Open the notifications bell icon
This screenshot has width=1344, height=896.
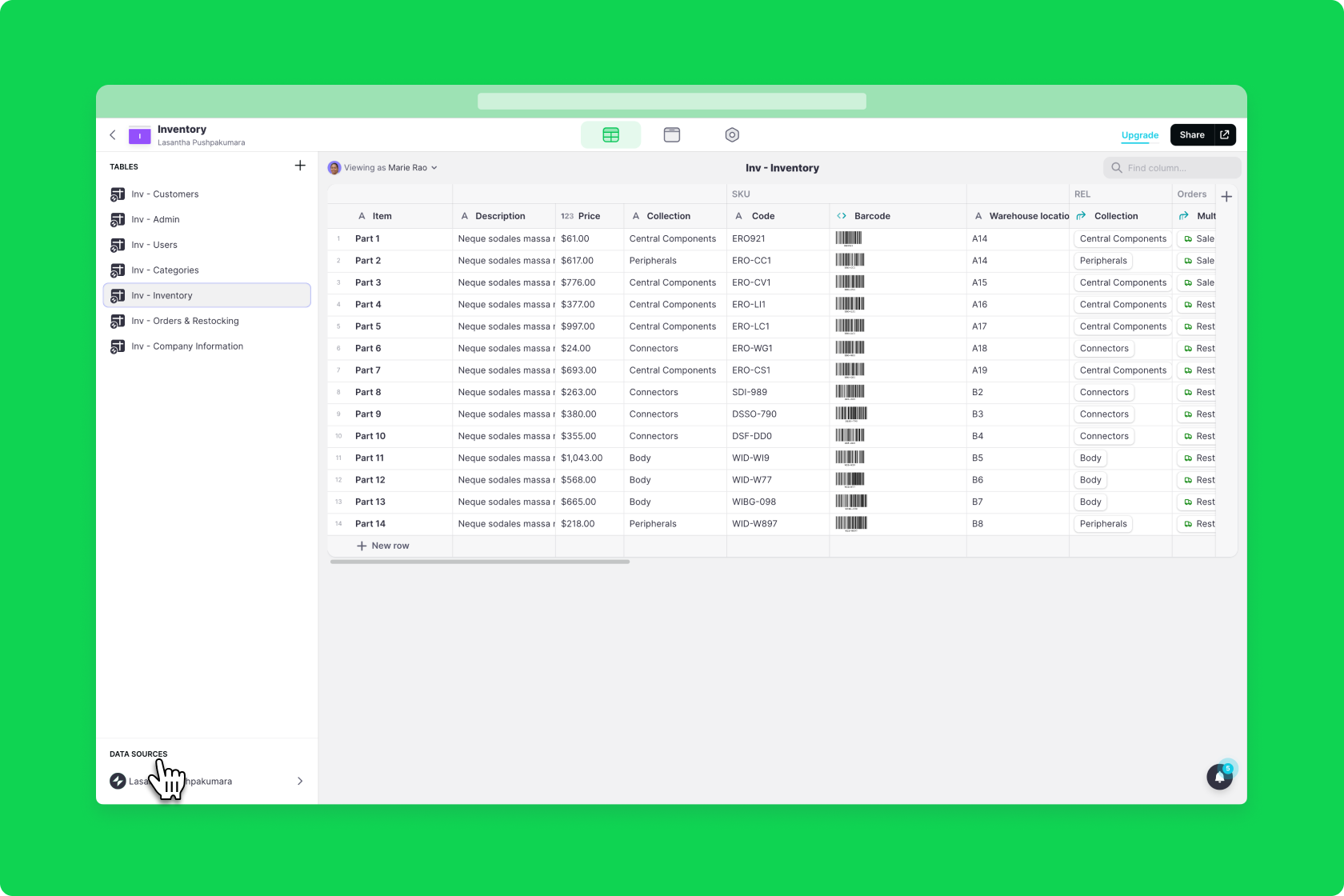click(1219, 777)
